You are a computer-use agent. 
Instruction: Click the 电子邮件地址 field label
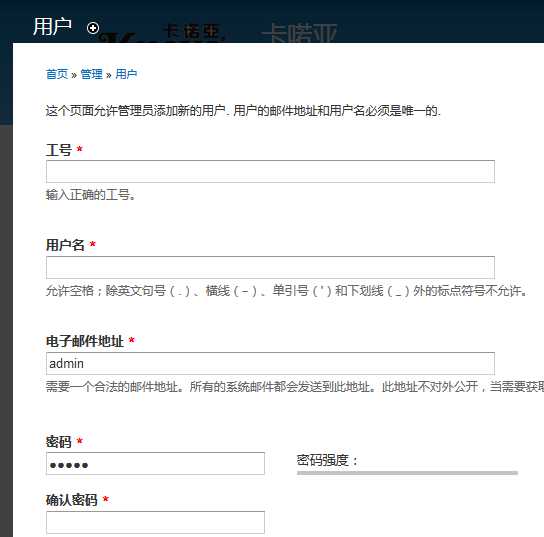(85, 341)
